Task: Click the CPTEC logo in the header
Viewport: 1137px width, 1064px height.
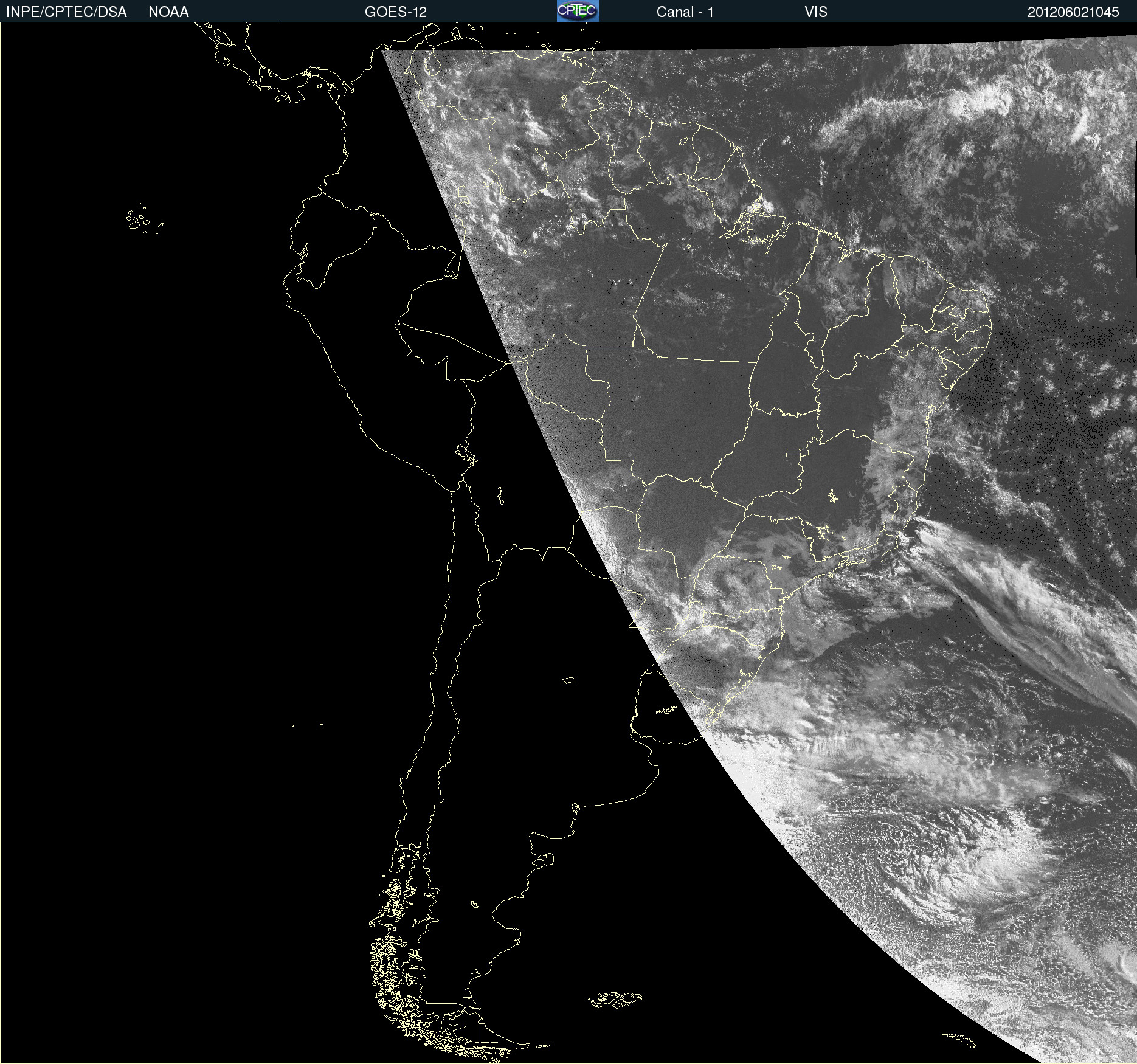Action: pyautogui.click(x=578, y=11)
